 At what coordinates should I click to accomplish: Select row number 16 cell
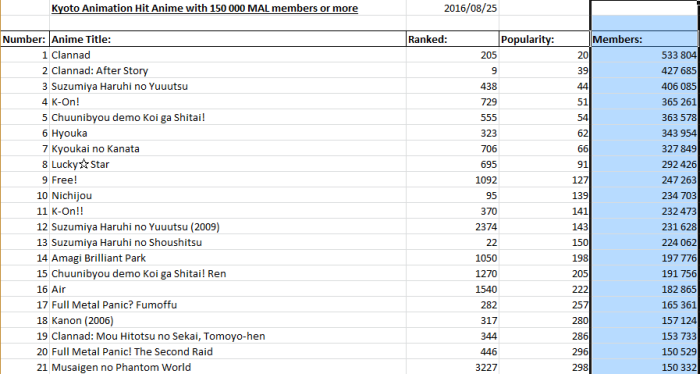click(25, 289)
